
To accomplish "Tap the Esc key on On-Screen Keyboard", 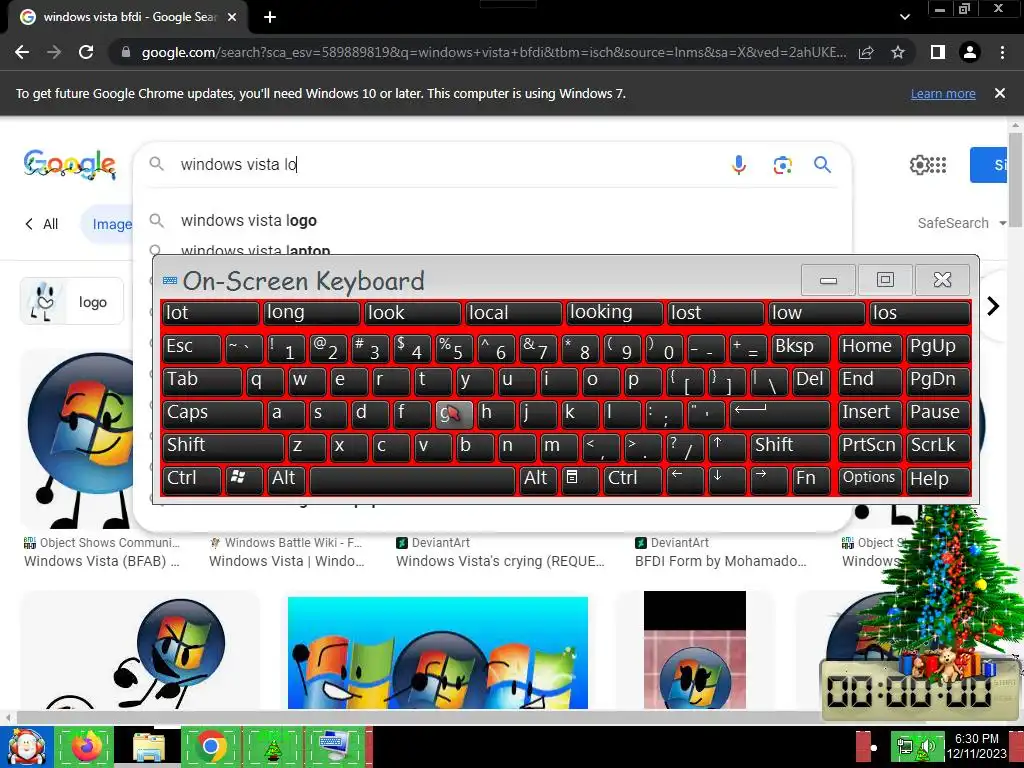I will point(192,347).
